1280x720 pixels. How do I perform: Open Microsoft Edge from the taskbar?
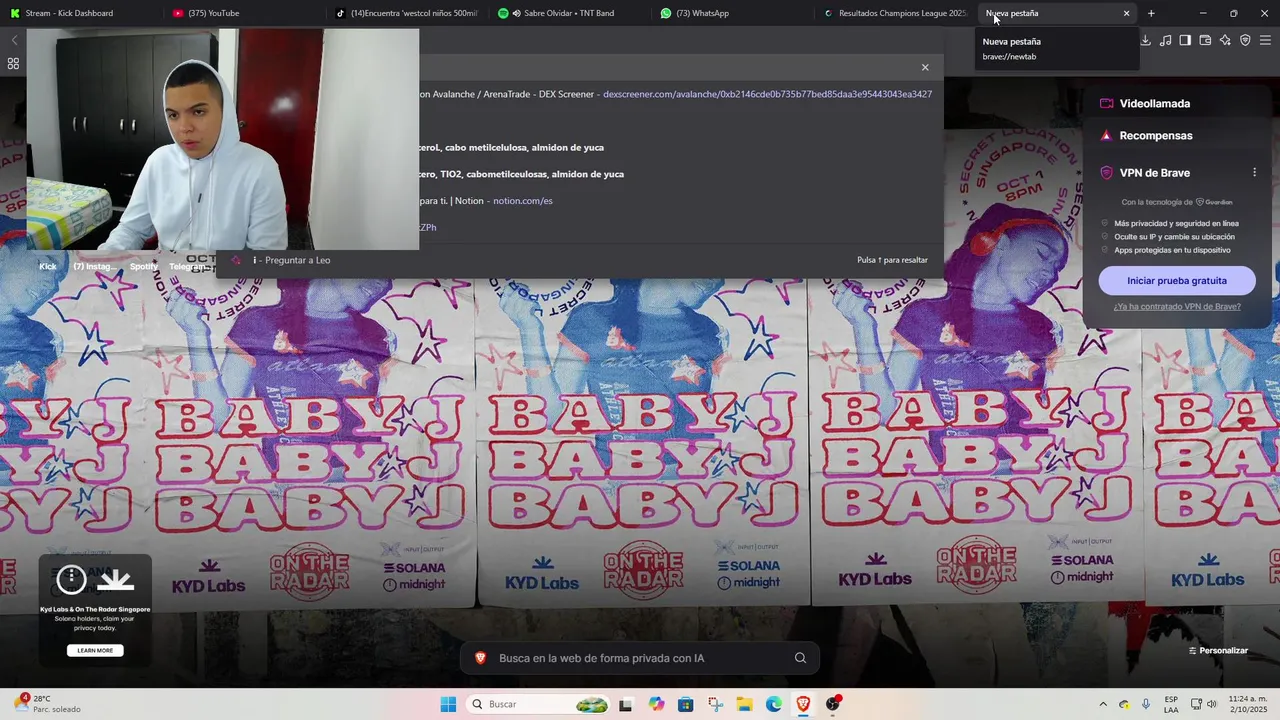tap(774, 704)
